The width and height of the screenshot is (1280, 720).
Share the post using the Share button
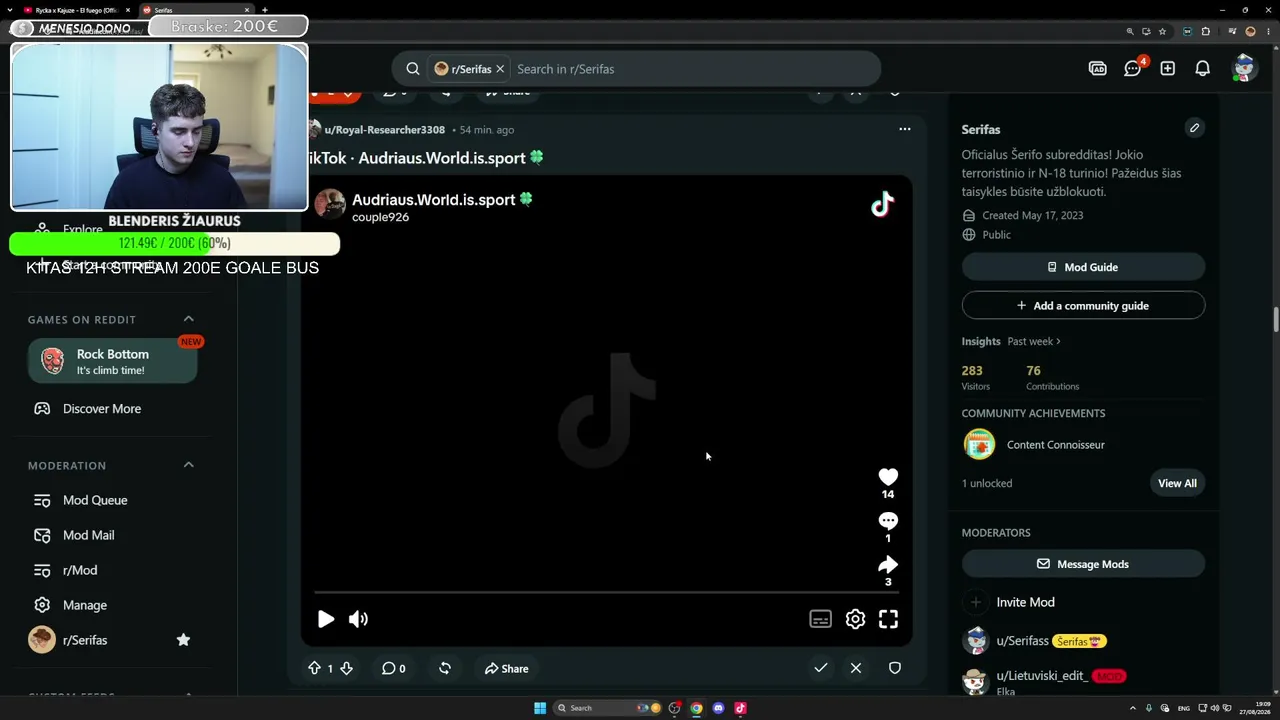coord(506,668)
